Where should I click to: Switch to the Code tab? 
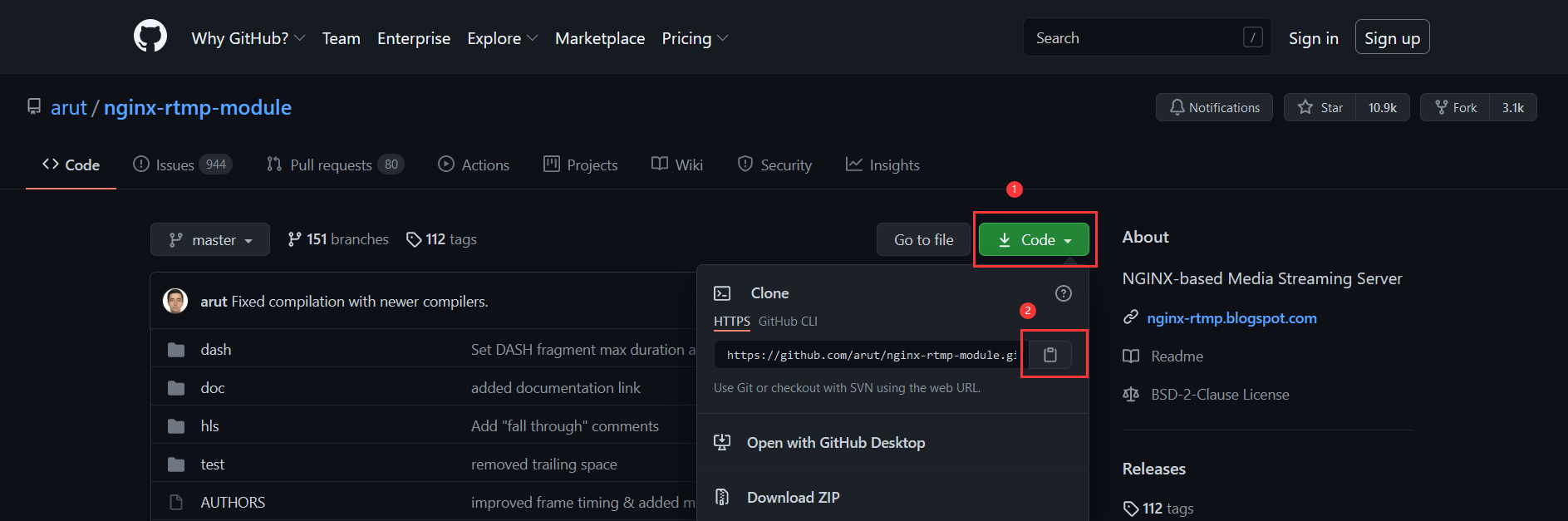[x=71, y=165]
